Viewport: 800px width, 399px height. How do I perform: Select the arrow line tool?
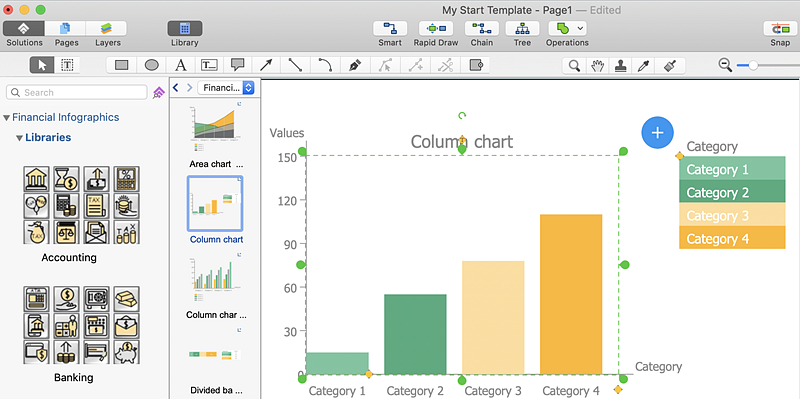266,65
